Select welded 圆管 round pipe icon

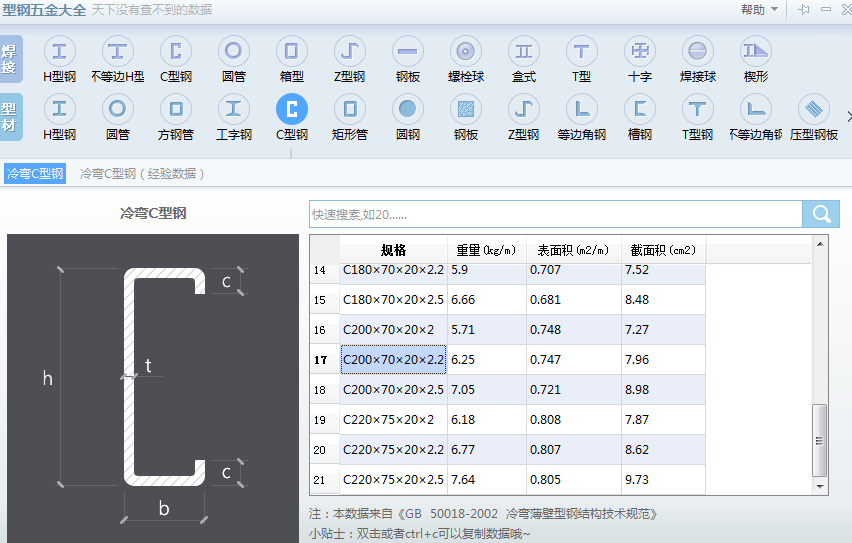click(234, 52)
